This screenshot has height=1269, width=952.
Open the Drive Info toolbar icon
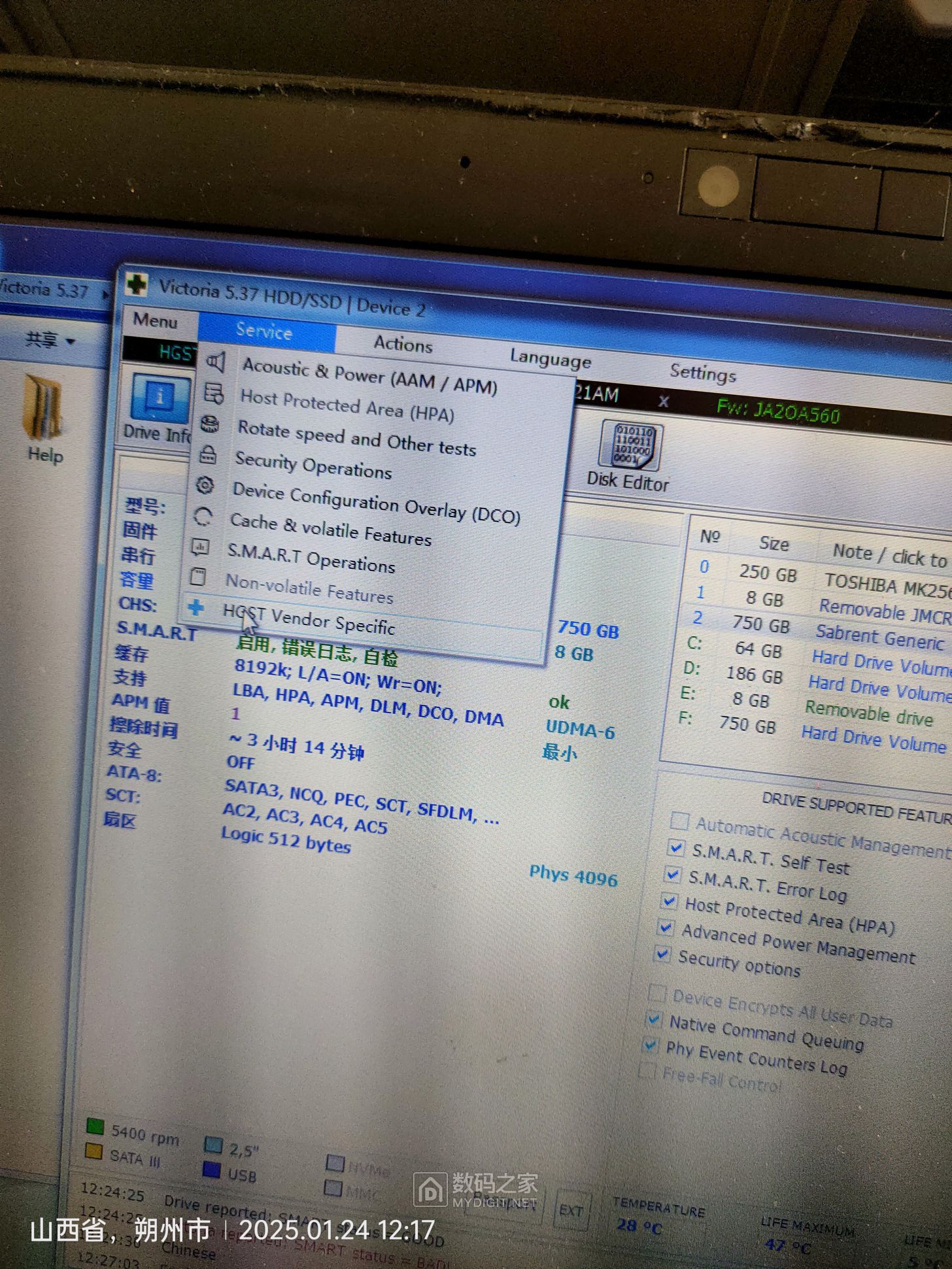point(159,408)
